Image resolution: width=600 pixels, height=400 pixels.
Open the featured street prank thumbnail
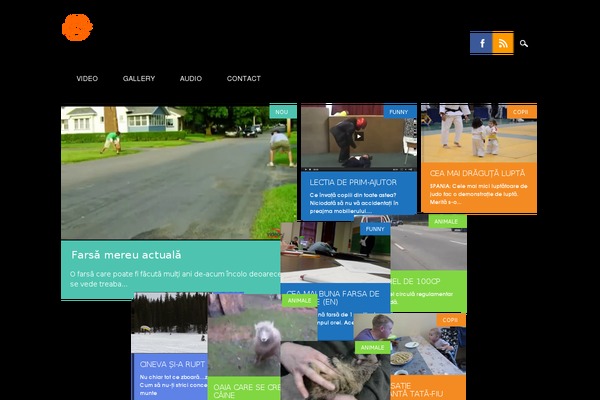click(x=179, y=172)
